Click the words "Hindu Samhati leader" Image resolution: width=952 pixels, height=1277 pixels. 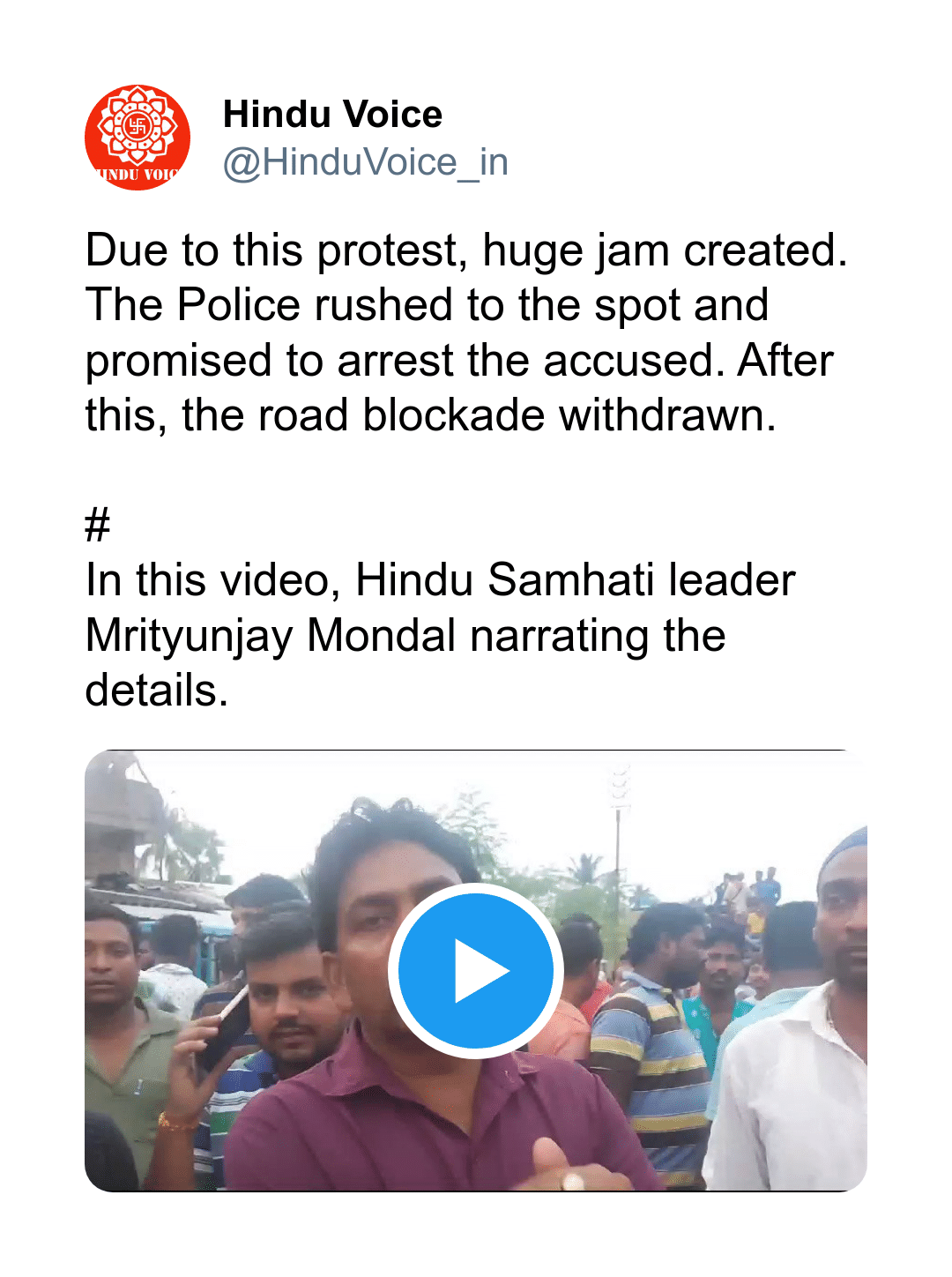pyautogui.click(x=575, y=581)
